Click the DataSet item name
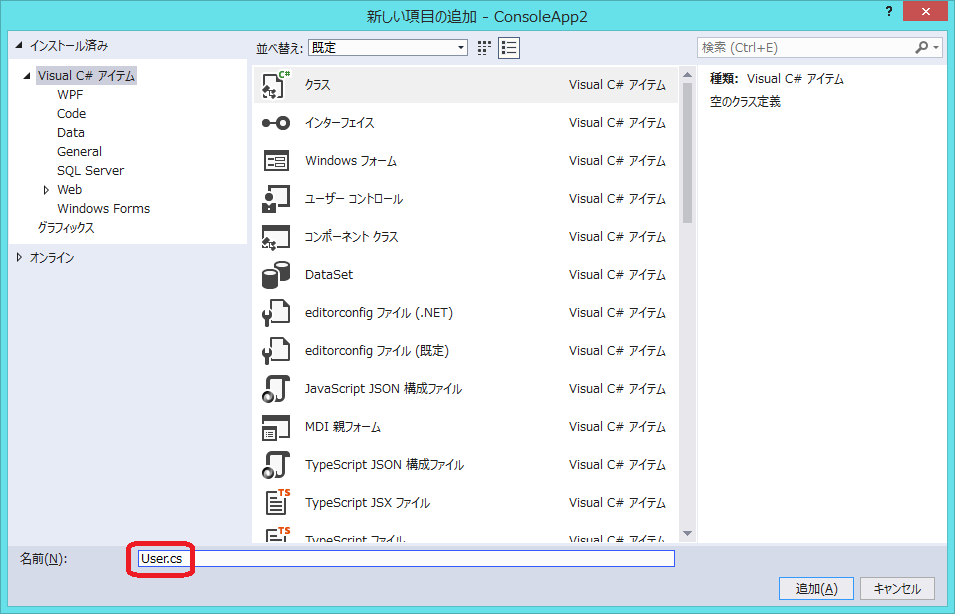The height and width of the screenshot is (614, 955). coord(329,275)
